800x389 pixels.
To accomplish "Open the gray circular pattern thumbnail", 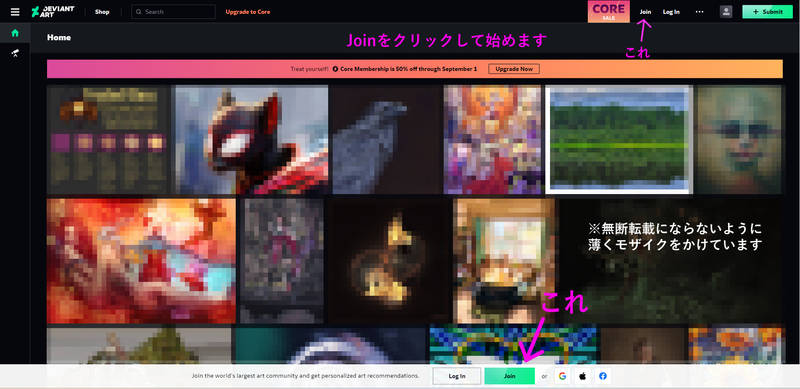I will [282, 261].
